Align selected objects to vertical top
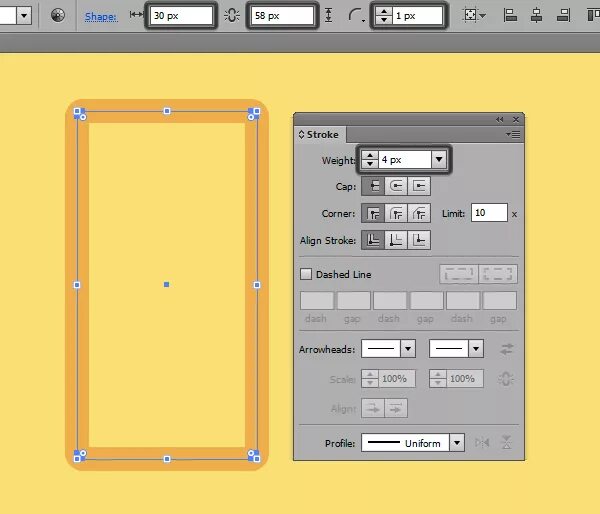Screen dimensions: 600x514 coord(593,15)
